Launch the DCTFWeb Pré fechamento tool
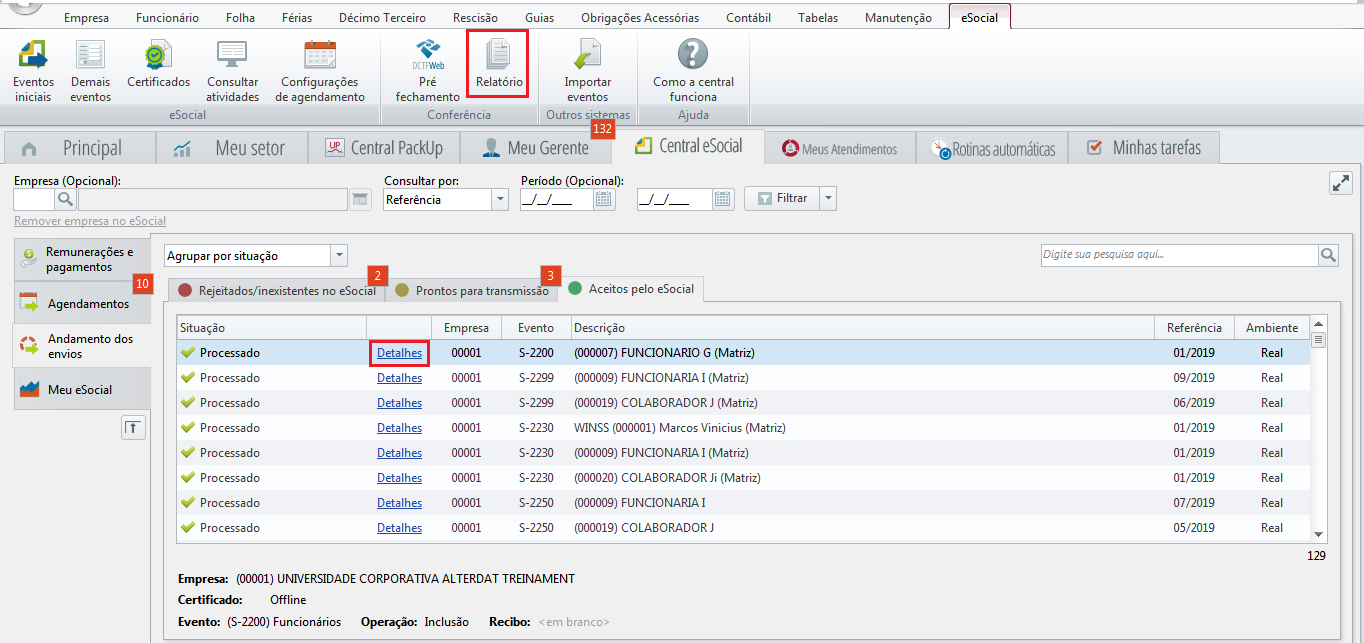 point(428,70)
